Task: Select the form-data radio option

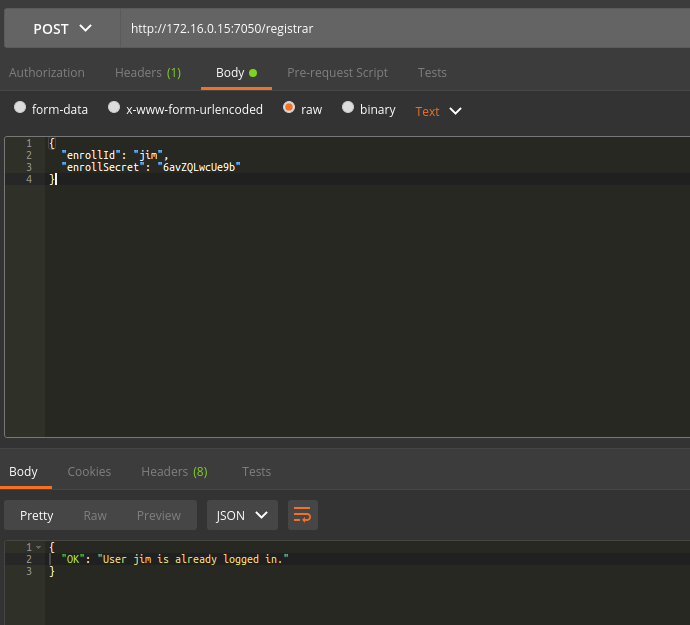Action: (20, 107)
